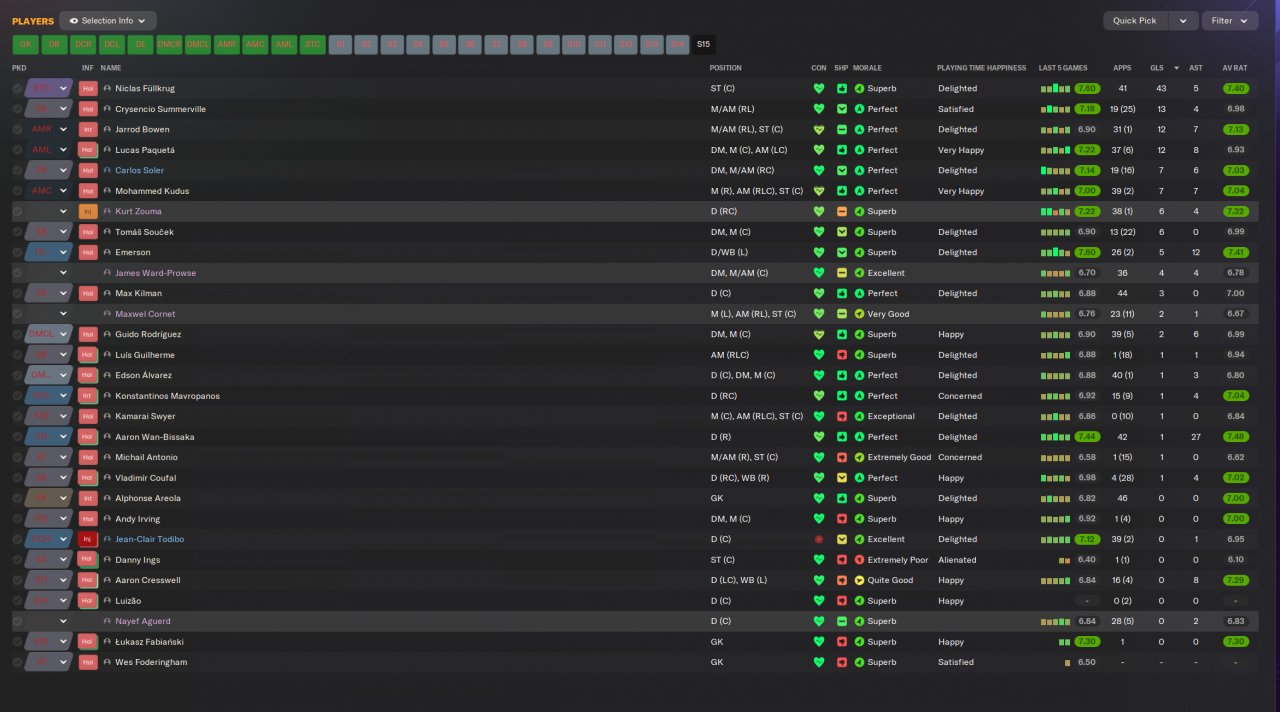Click Emerson's last 5 games form bars

[1056, 252]
